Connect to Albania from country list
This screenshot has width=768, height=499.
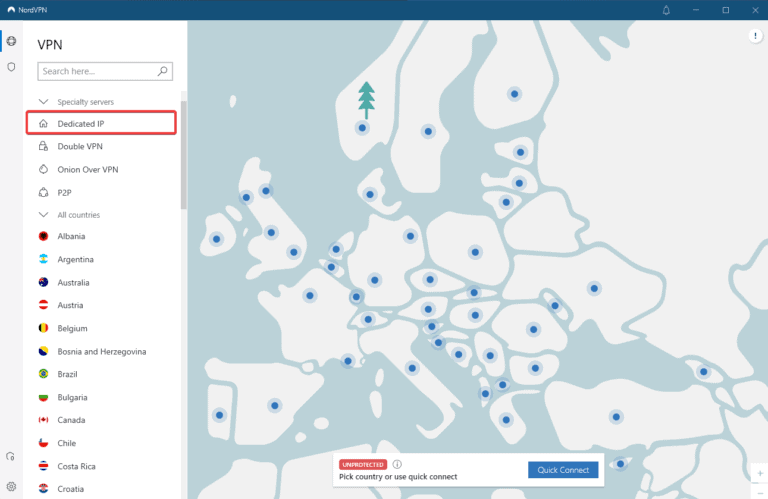pyautogui.click(x=71, y=237)
